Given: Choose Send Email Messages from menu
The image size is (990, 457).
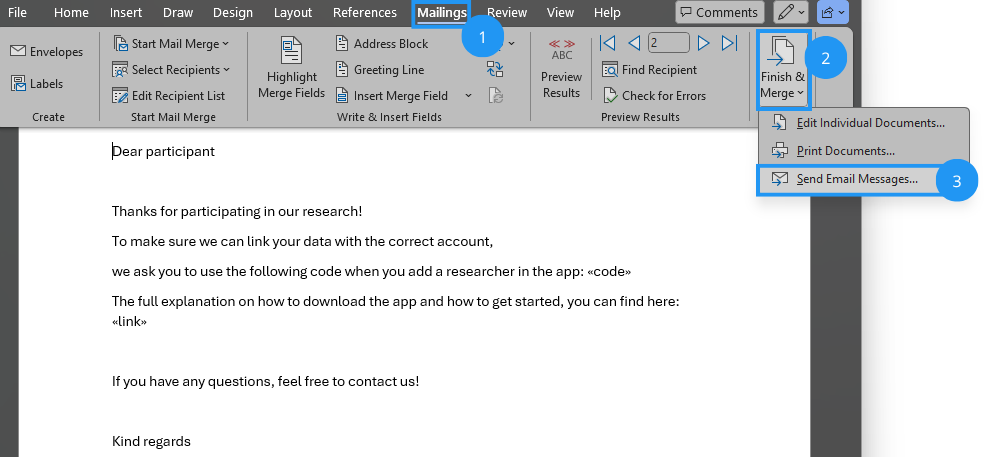Looking at the screenshot, I should click(847, 179).
